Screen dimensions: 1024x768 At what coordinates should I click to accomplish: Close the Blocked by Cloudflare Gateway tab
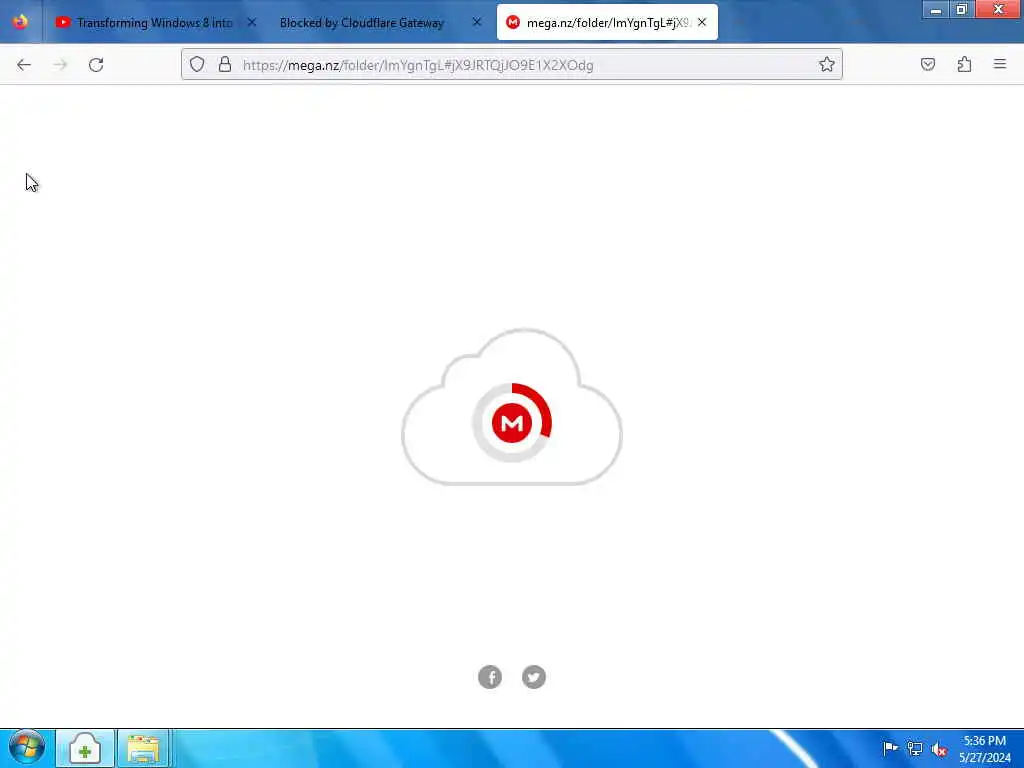click(477, 22)
